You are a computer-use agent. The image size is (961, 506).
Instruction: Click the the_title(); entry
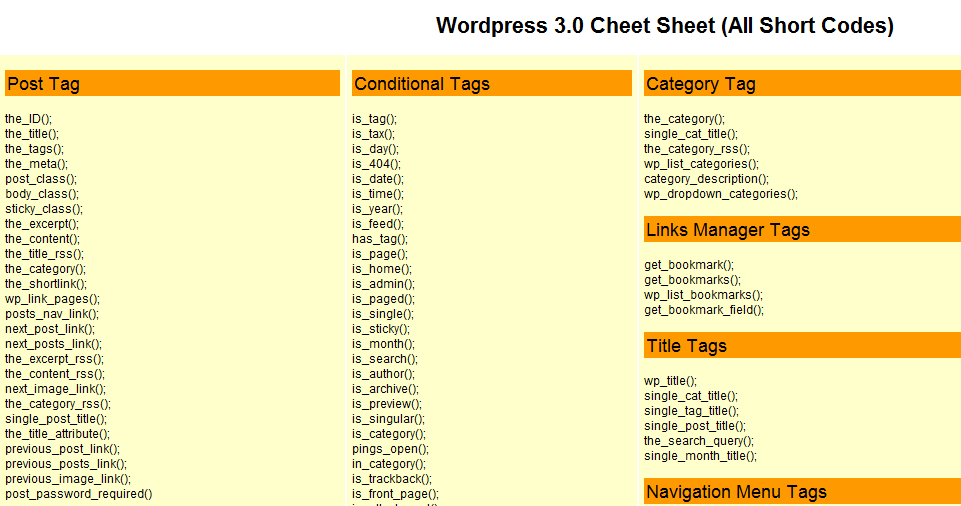point(32,134)
